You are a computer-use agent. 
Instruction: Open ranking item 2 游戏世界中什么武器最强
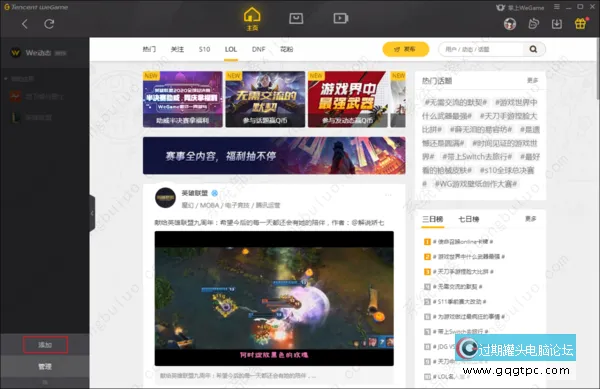point(465,257)
